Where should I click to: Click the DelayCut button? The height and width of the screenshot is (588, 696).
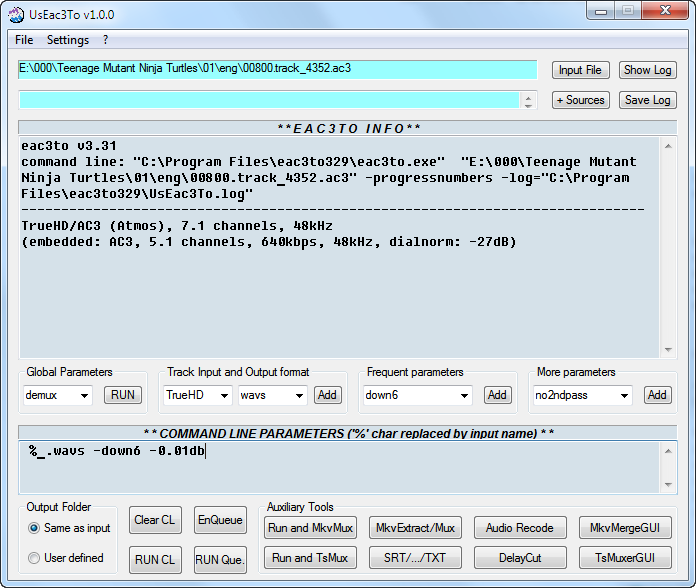click(x=520, y=558)
